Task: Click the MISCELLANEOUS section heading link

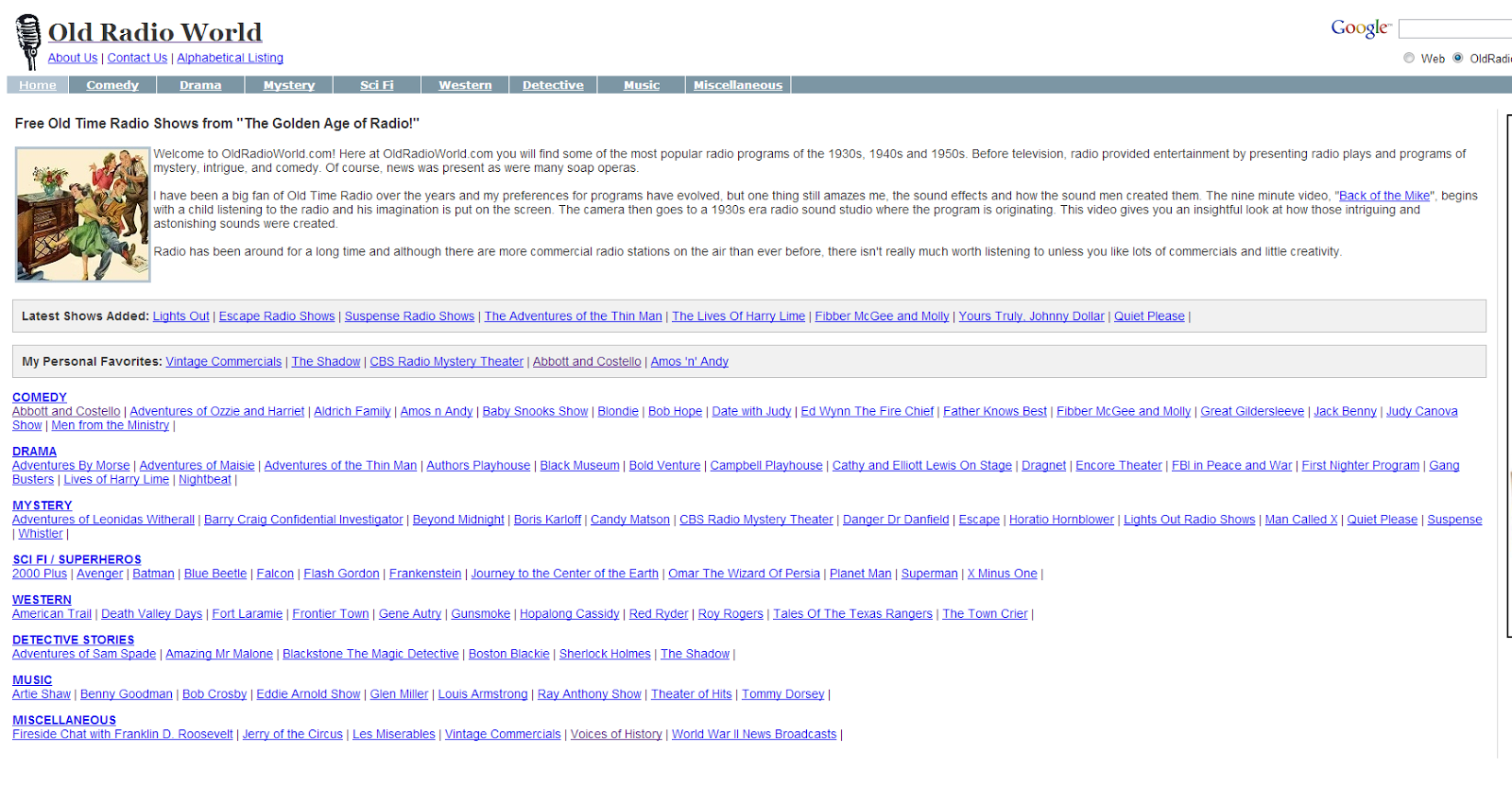Action: point(64,721)
